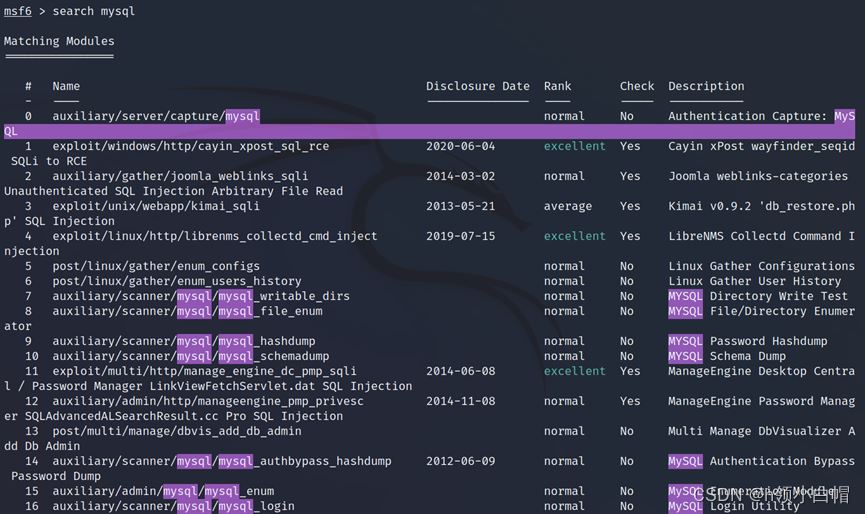The height and width of the screenshot is (514, 865).
Task: Click the 'Rank' column header
Action: (x=558, y=86)
